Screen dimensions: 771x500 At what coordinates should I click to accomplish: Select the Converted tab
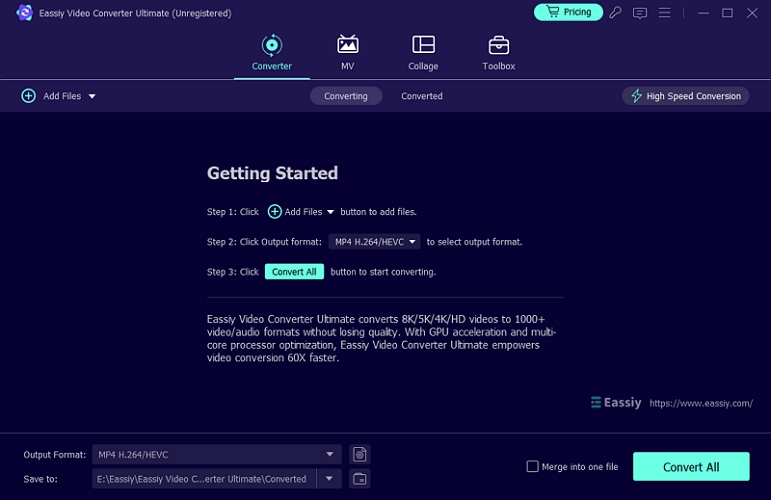[x=422, y=96]
